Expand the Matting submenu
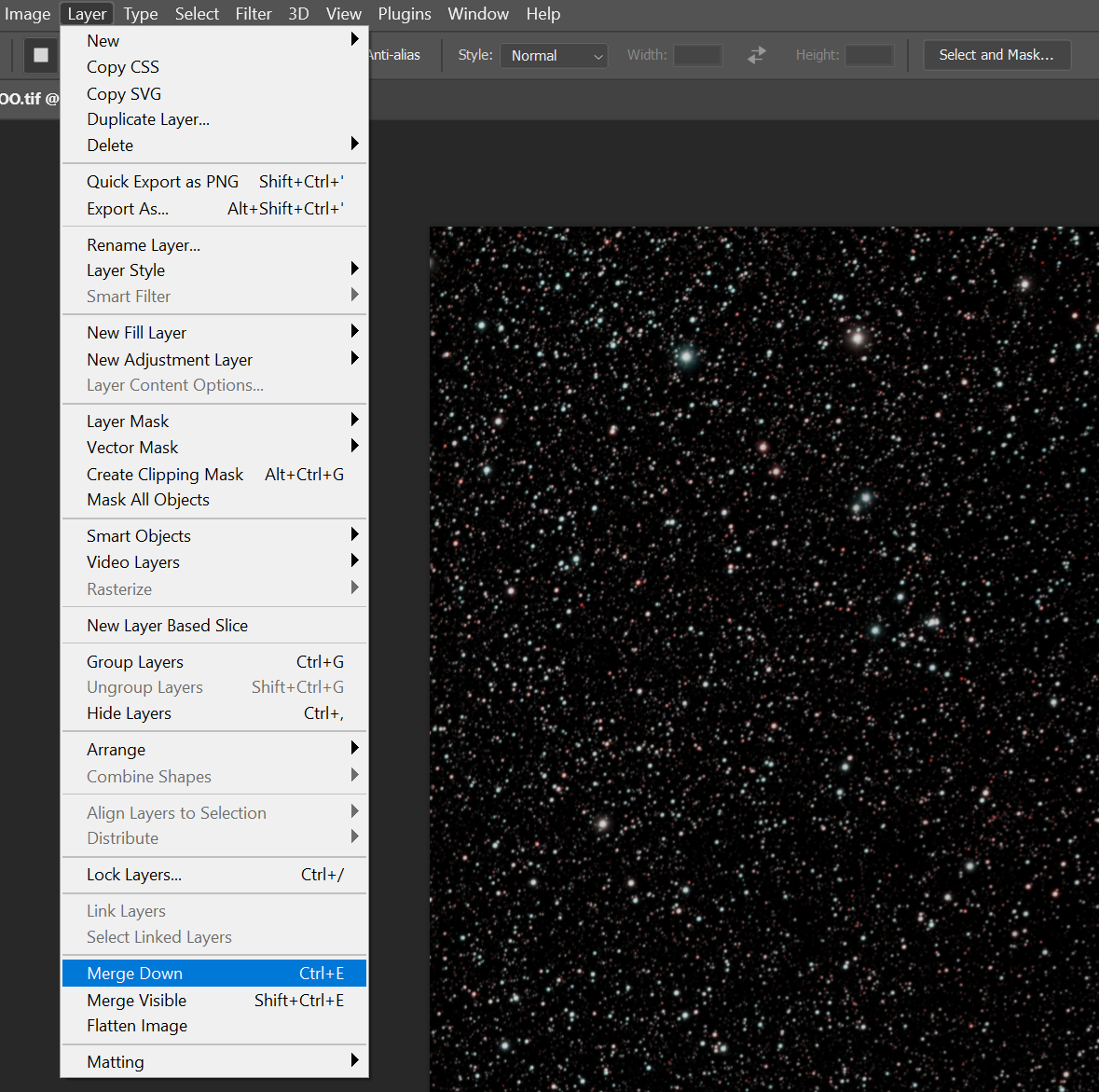This screenshot has height=1092, width=1099. [x=214, y=1062]
